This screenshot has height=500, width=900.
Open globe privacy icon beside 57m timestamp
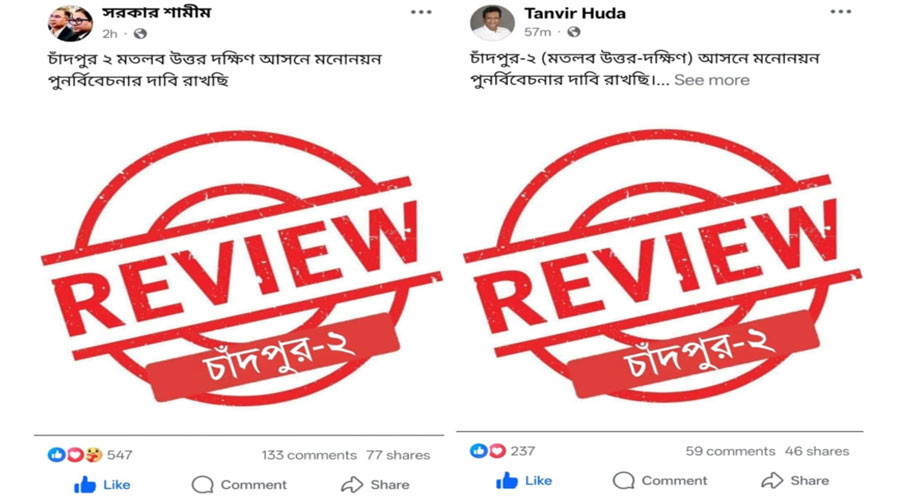point(573,32)
